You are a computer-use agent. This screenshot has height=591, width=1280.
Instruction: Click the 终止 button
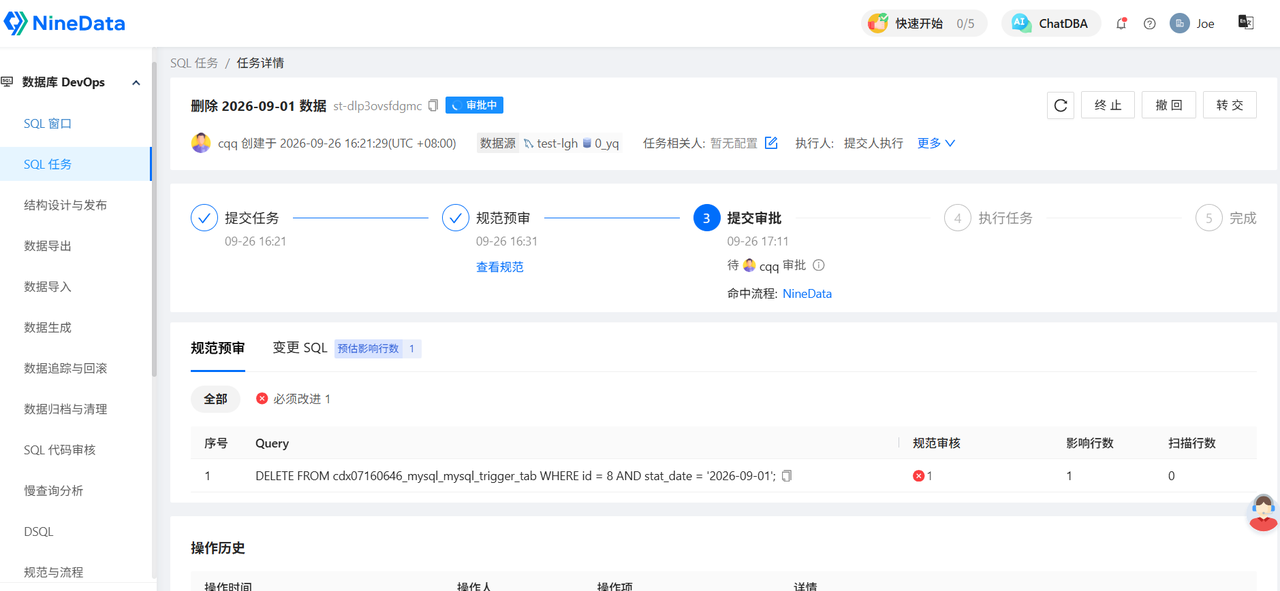1108,105
